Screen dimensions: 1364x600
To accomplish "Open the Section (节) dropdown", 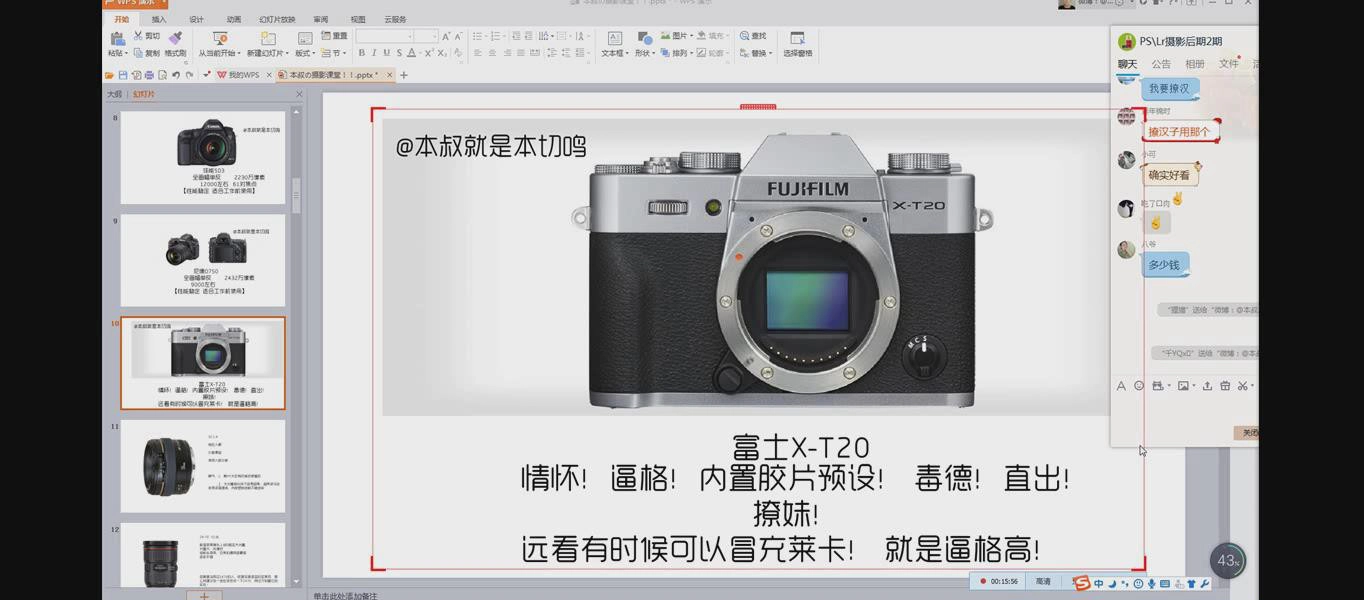I will pos(333,53).
